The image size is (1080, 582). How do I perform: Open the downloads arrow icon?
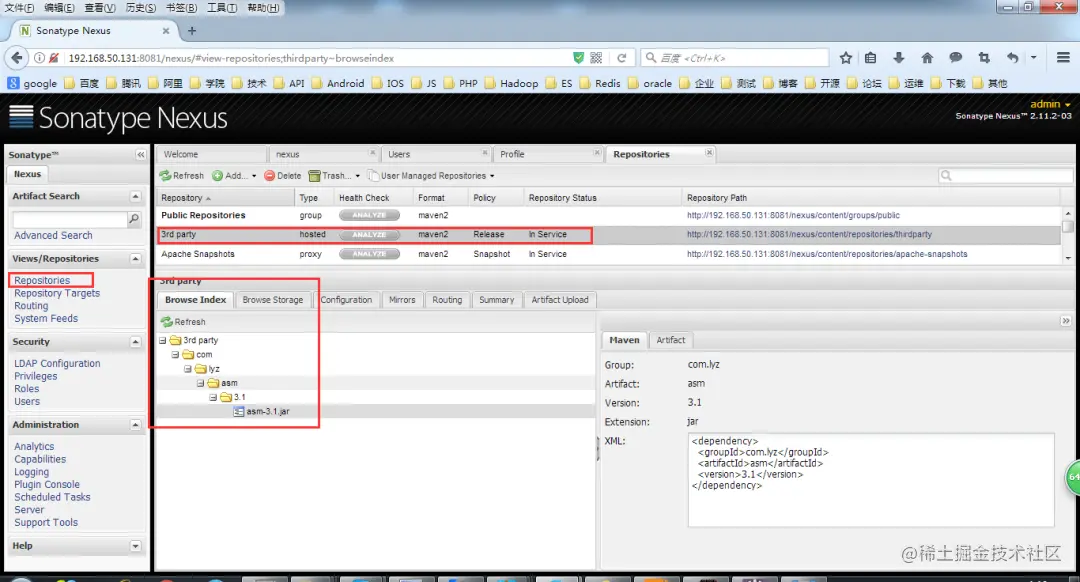tap(898, 58)
